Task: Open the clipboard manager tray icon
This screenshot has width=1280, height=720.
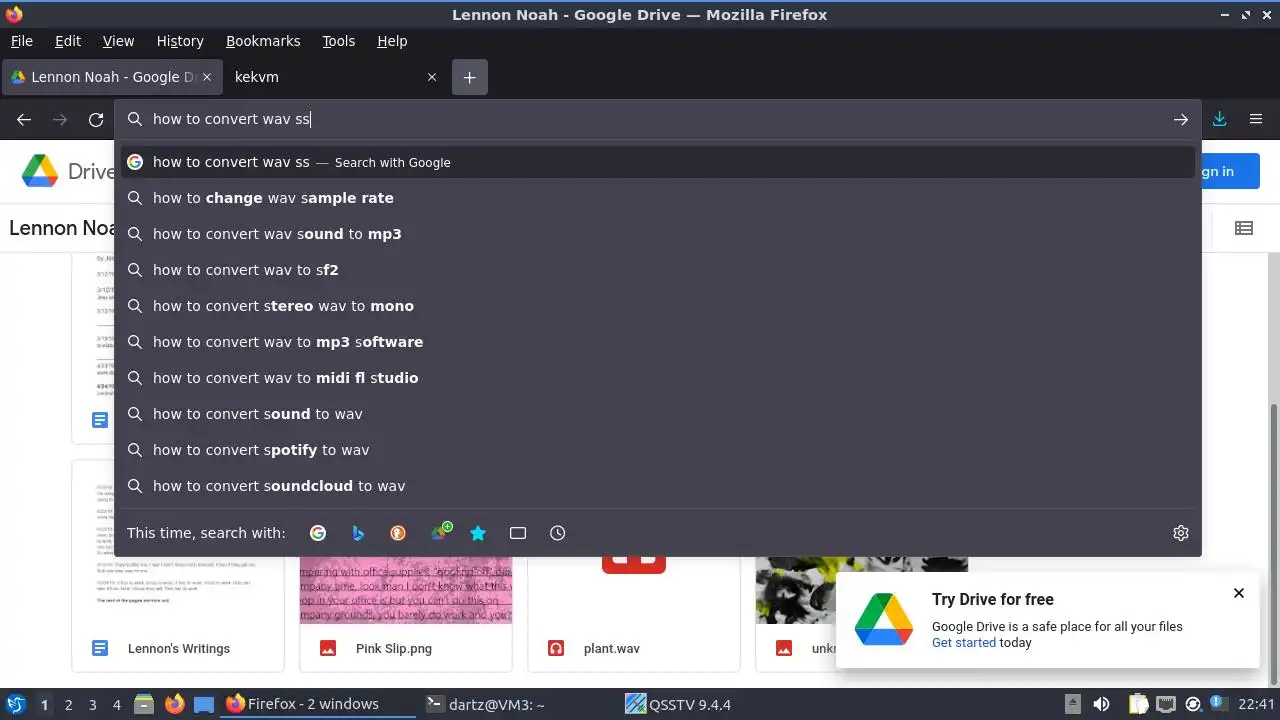Action: tap(1141, 704)
